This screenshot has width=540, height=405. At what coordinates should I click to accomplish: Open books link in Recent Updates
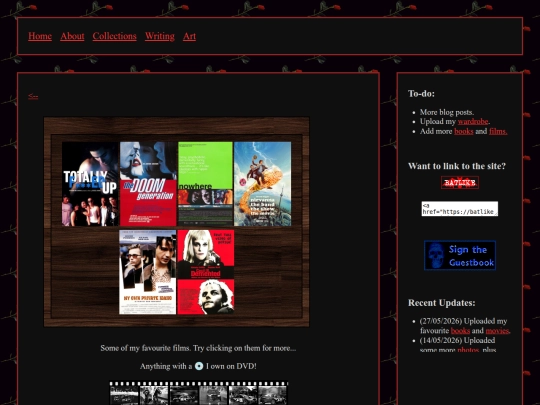pyautogui.click(x=460, y=331)
